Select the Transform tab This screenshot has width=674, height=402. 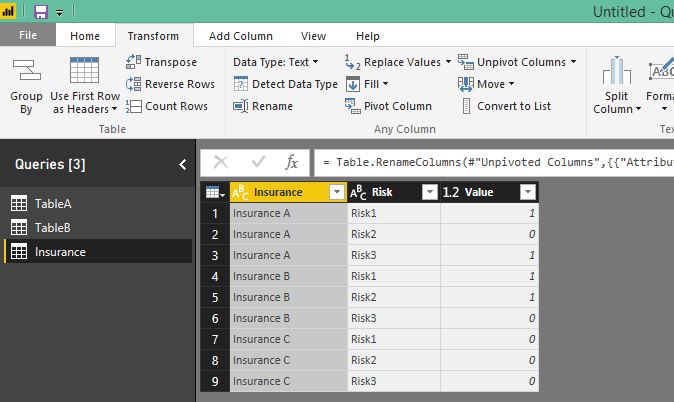click(153, 36)
